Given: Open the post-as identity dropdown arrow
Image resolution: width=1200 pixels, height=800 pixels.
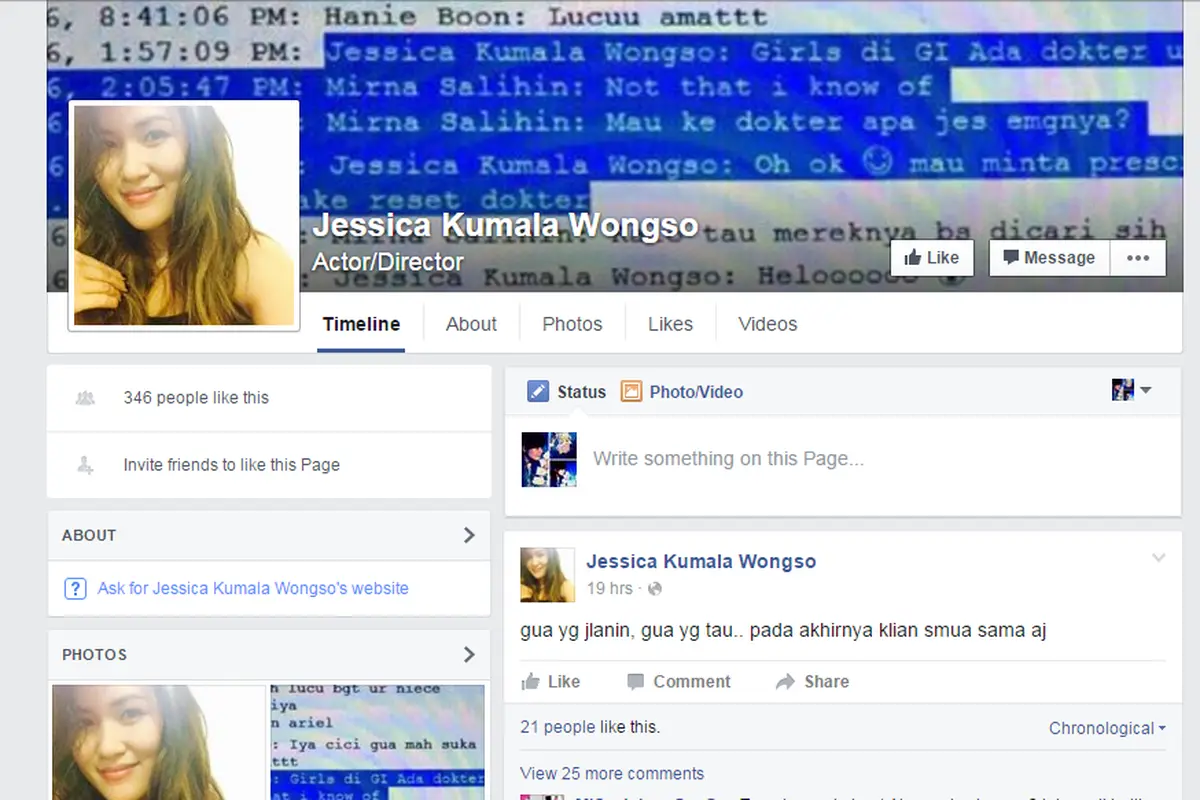Looking at the screenshot, I should coord(1146,390).
